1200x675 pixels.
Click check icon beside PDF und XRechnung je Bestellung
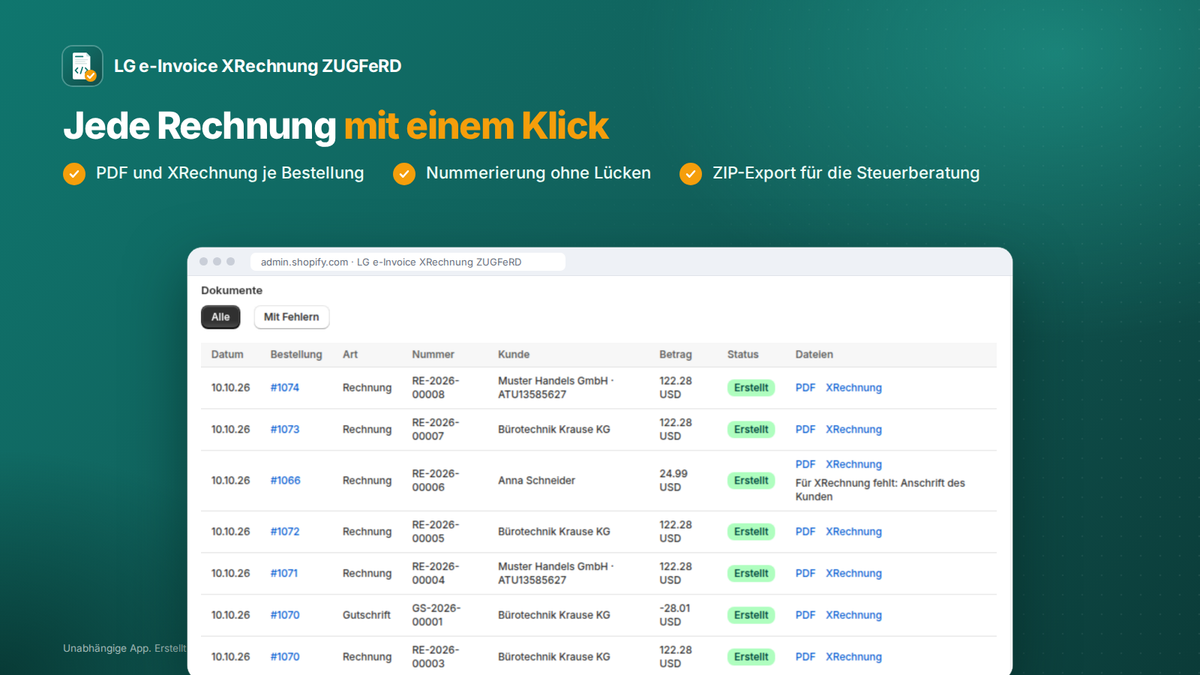[74, 174]
